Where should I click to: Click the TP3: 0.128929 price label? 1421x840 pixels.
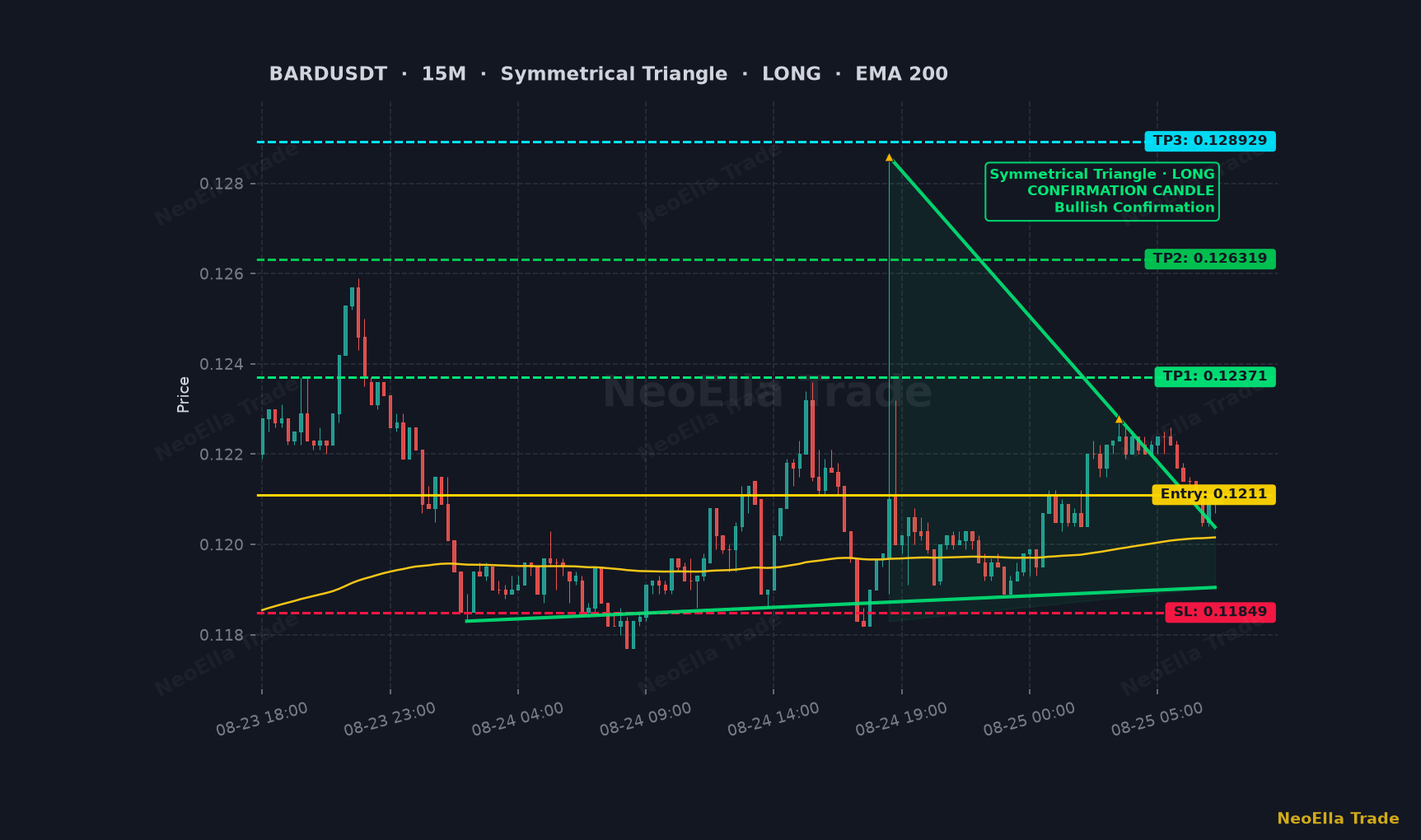[1210, 141]
